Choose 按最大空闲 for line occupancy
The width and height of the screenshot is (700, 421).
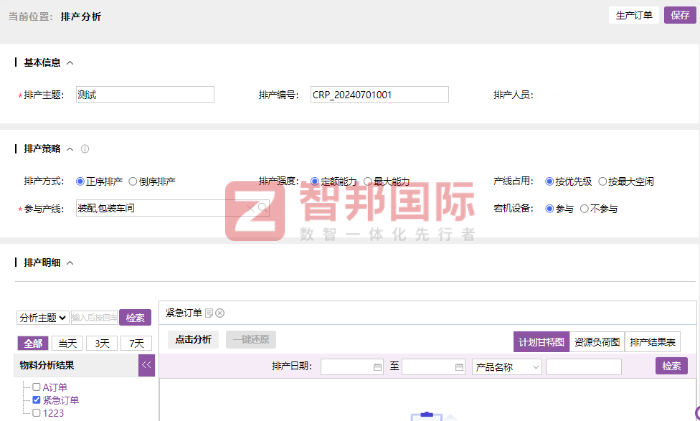pos(602,182)
